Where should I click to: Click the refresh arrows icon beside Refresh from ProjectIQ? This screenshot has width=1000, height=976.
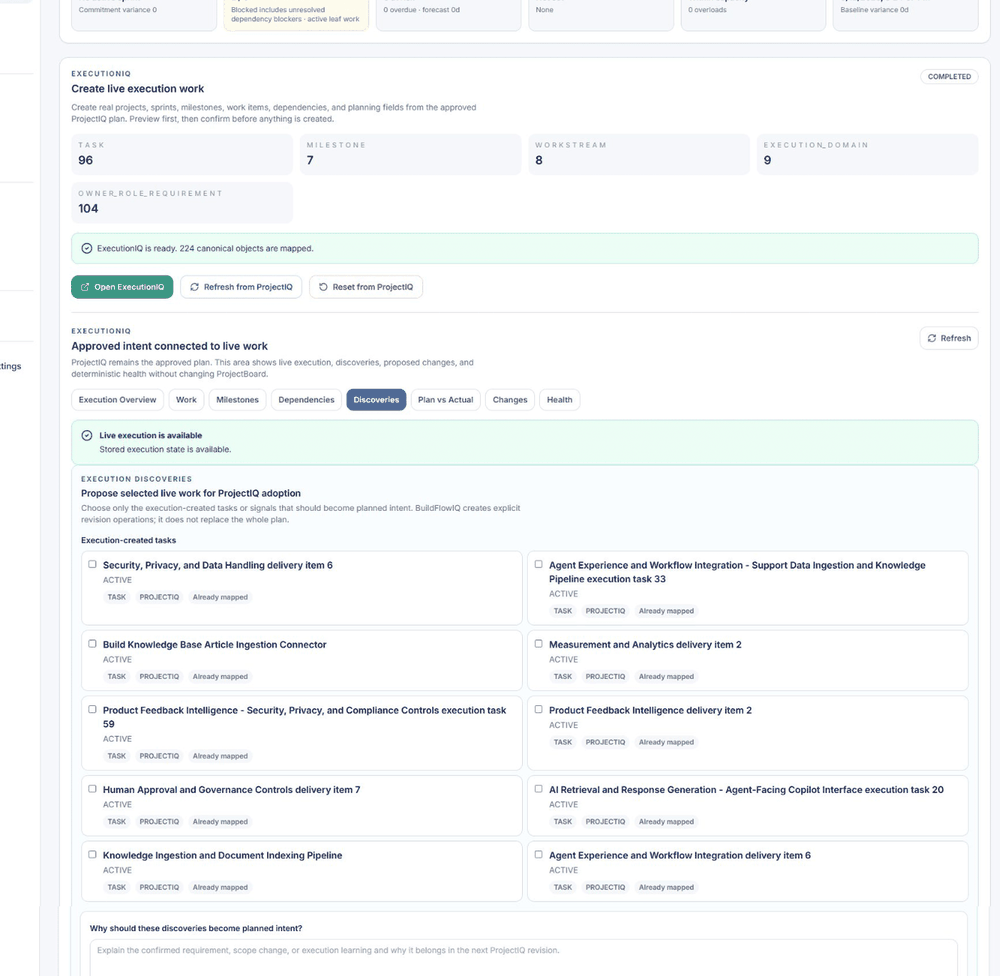195,287
